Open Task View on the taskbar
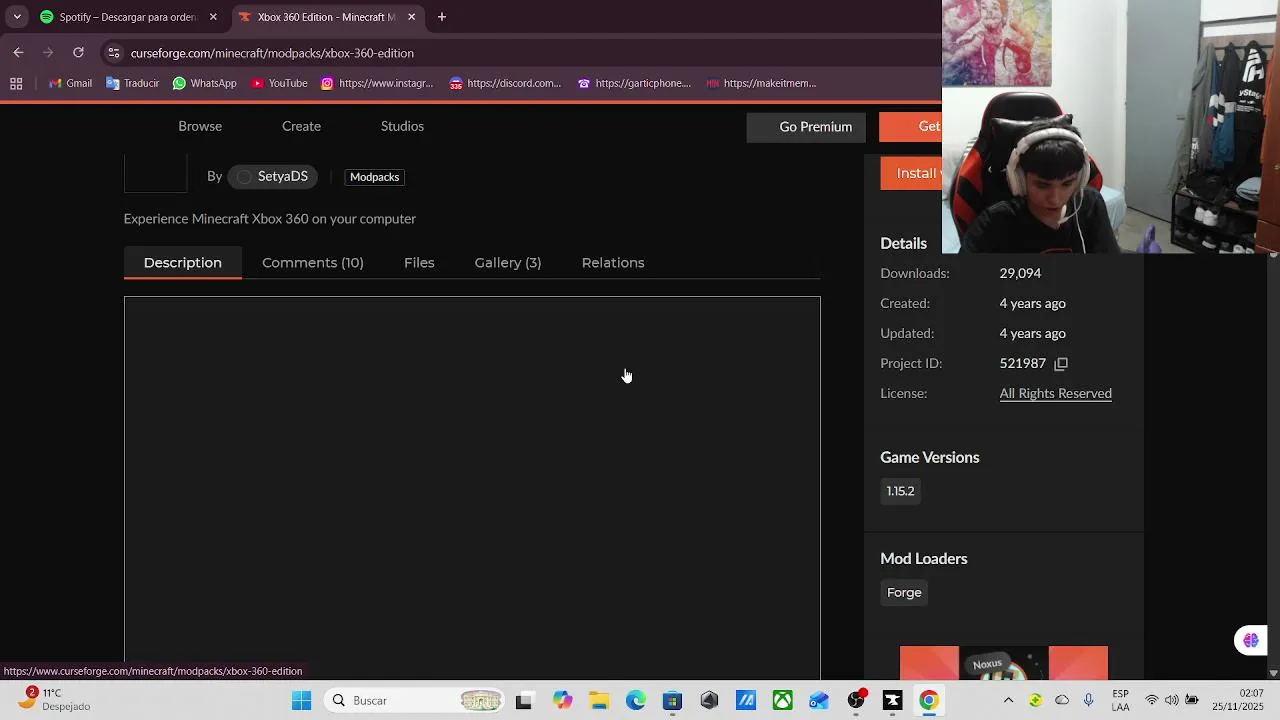The image size is (1280, 720). click(524, 701)
